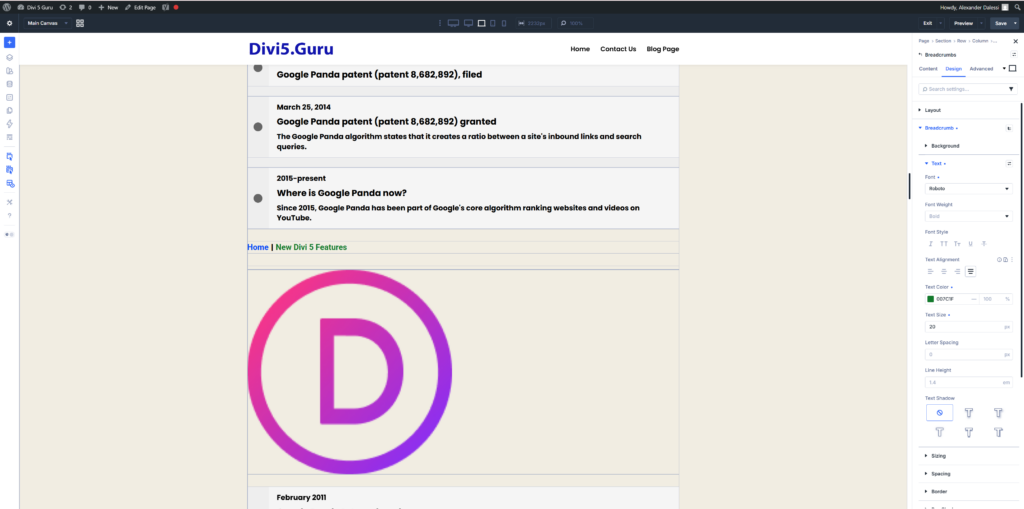Click Edit Page in the admin bar
The height and width of the screenshot is (509, 1024).
140,7
